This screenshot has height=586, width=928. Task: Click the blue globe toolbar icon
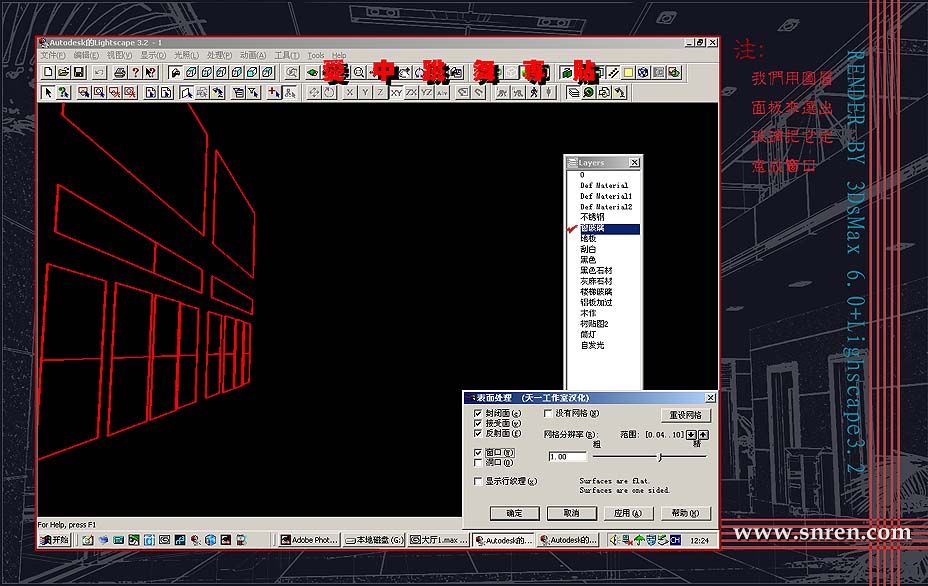(643, 72)
